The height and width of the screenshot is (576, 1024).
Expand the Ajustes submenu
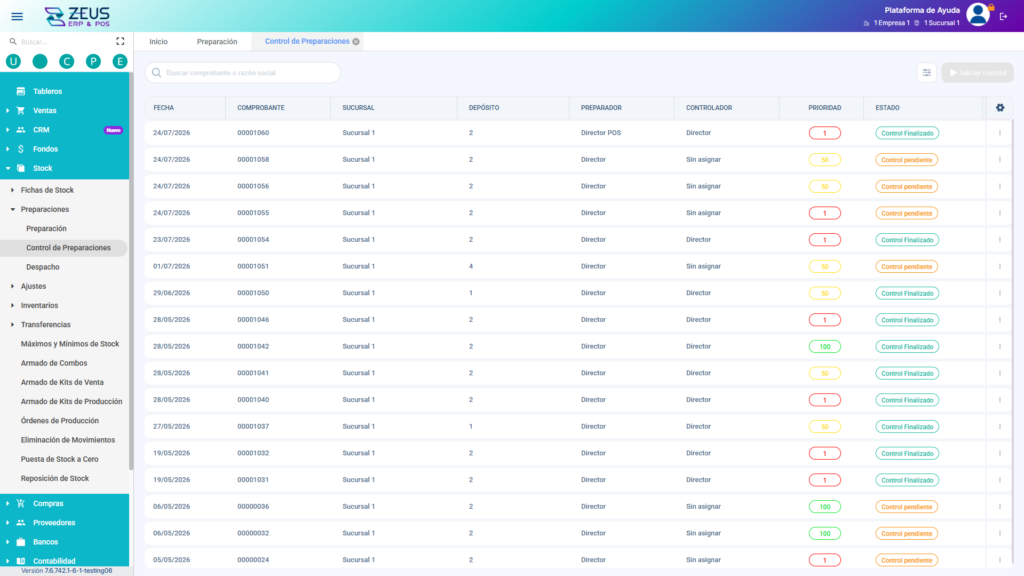click(x=12, y=286)
